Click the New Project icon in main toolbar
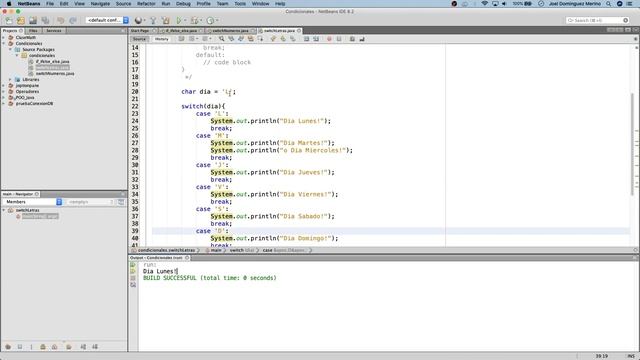 click(21, 20)
